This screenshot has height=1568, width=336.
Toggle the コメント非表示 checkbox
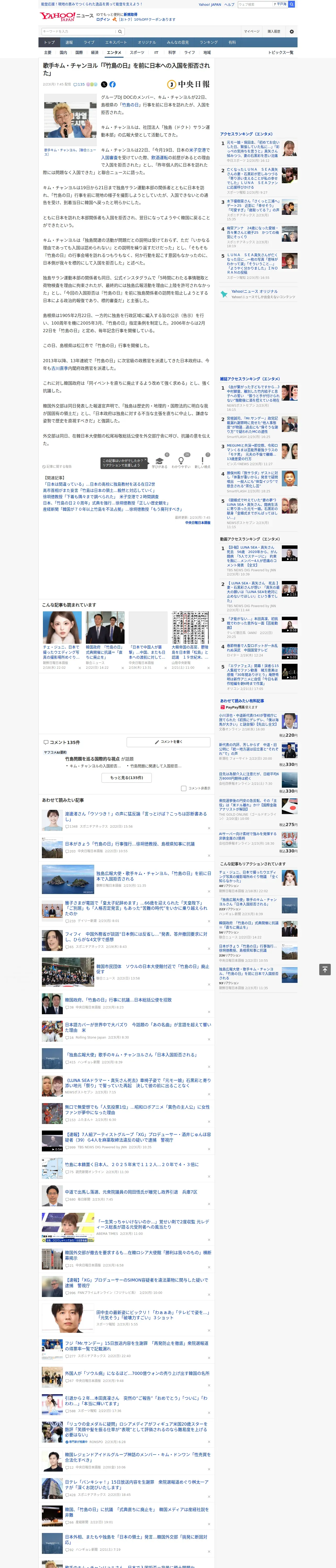tap(183, 788)
